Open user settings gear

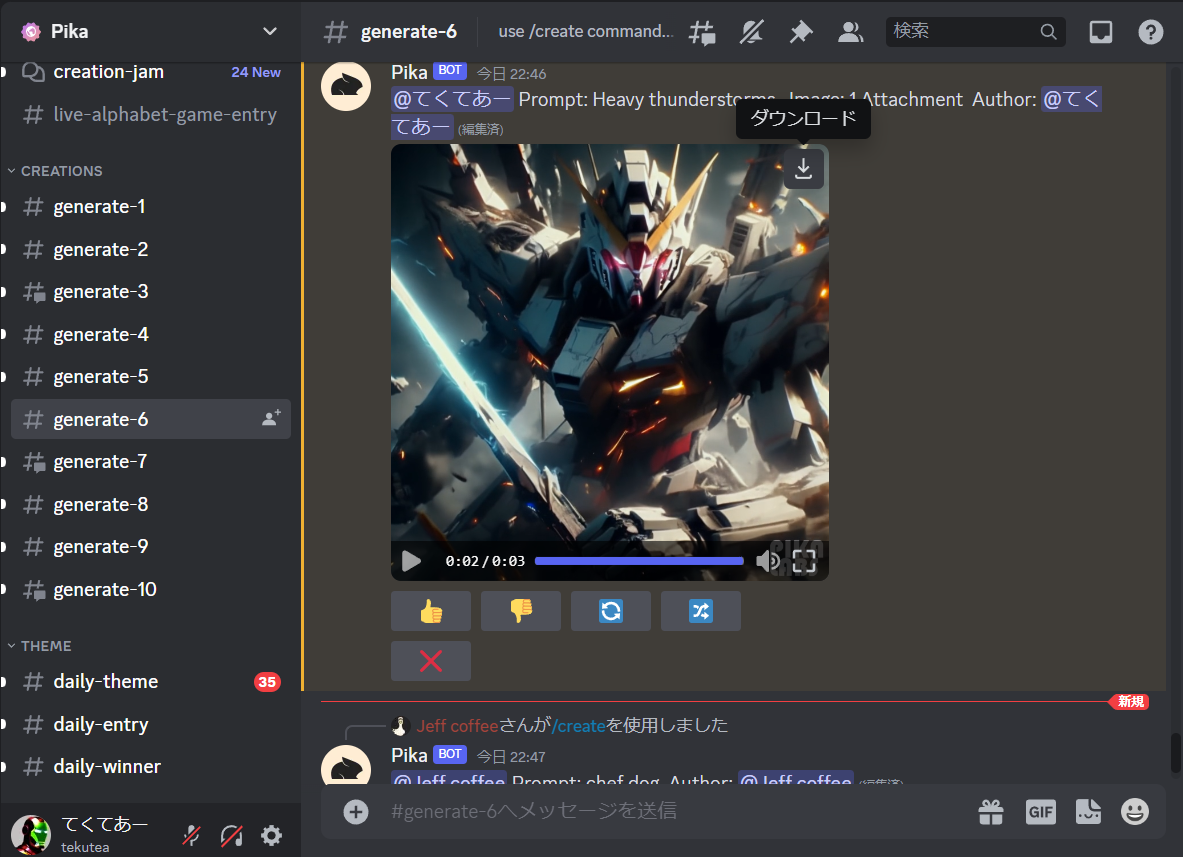(272, 835)
